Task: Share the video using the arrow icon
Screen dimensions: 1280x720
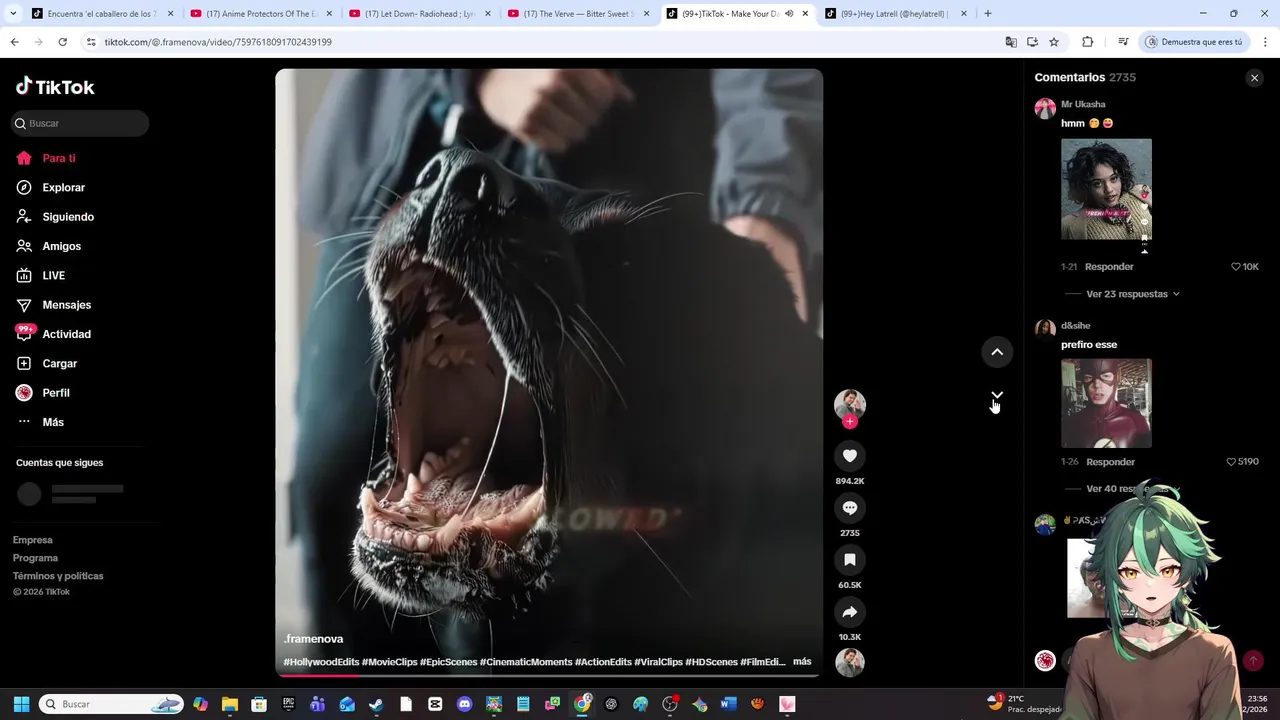Action: (x=850, y=612)
